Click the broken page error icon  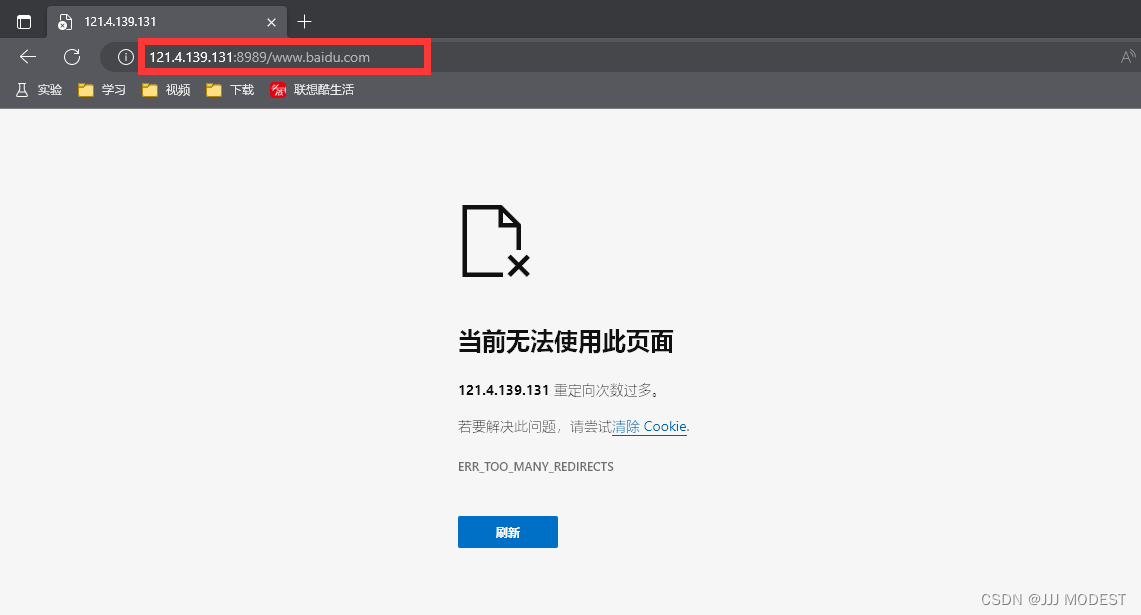click(x=496, y=241)
